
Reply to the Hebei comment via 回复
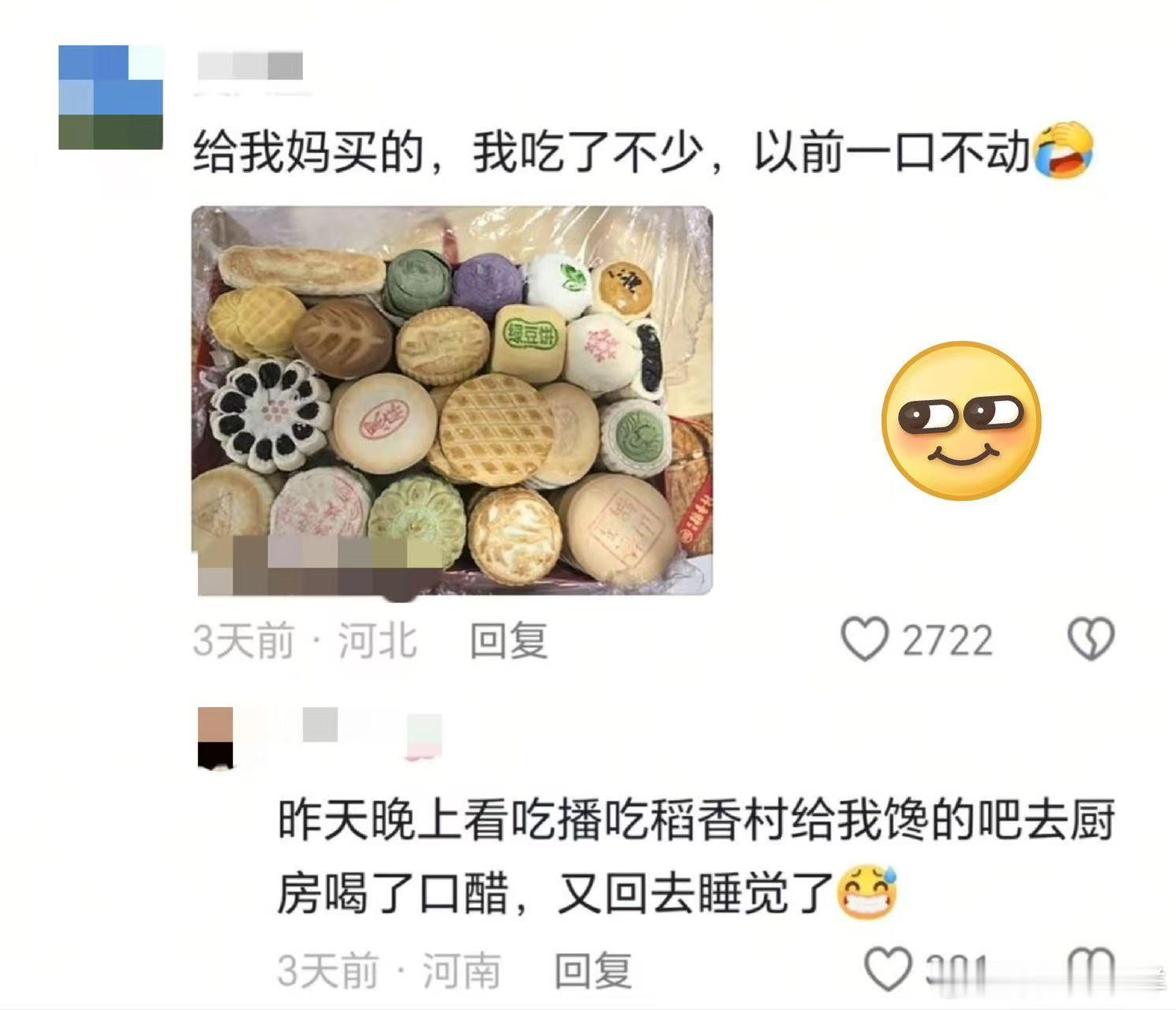click(508, 640)
